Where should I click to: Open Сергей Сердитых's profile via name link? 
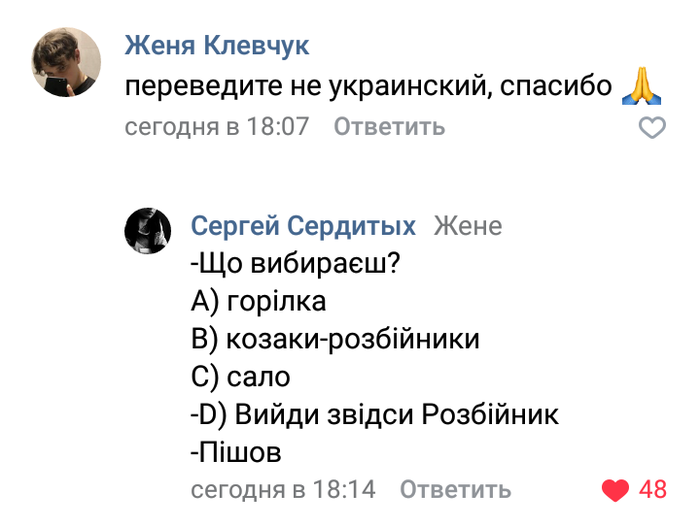click(303, 226)
